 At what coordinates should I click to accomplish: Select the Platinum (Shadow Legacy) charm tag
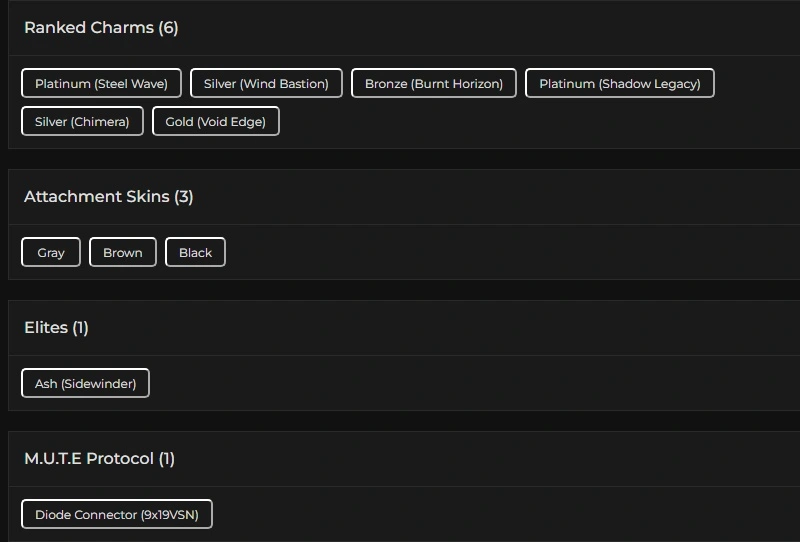tap(620, 84)
